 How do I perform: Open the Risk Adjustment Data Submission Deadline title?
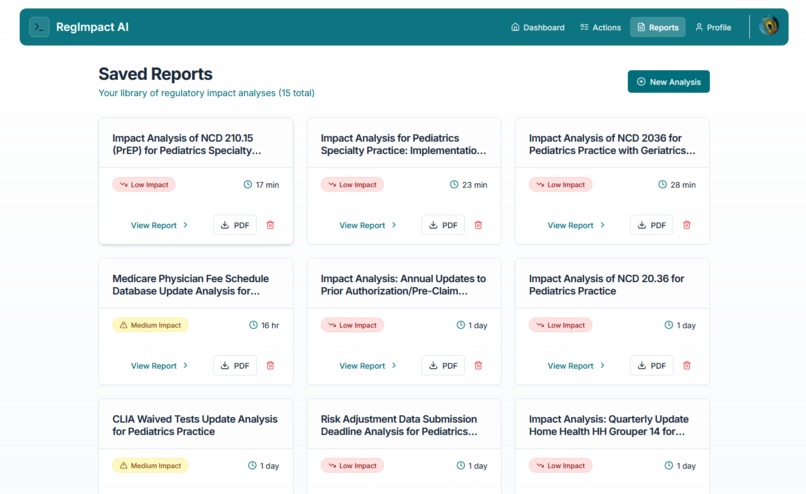[x=399, y=425]
